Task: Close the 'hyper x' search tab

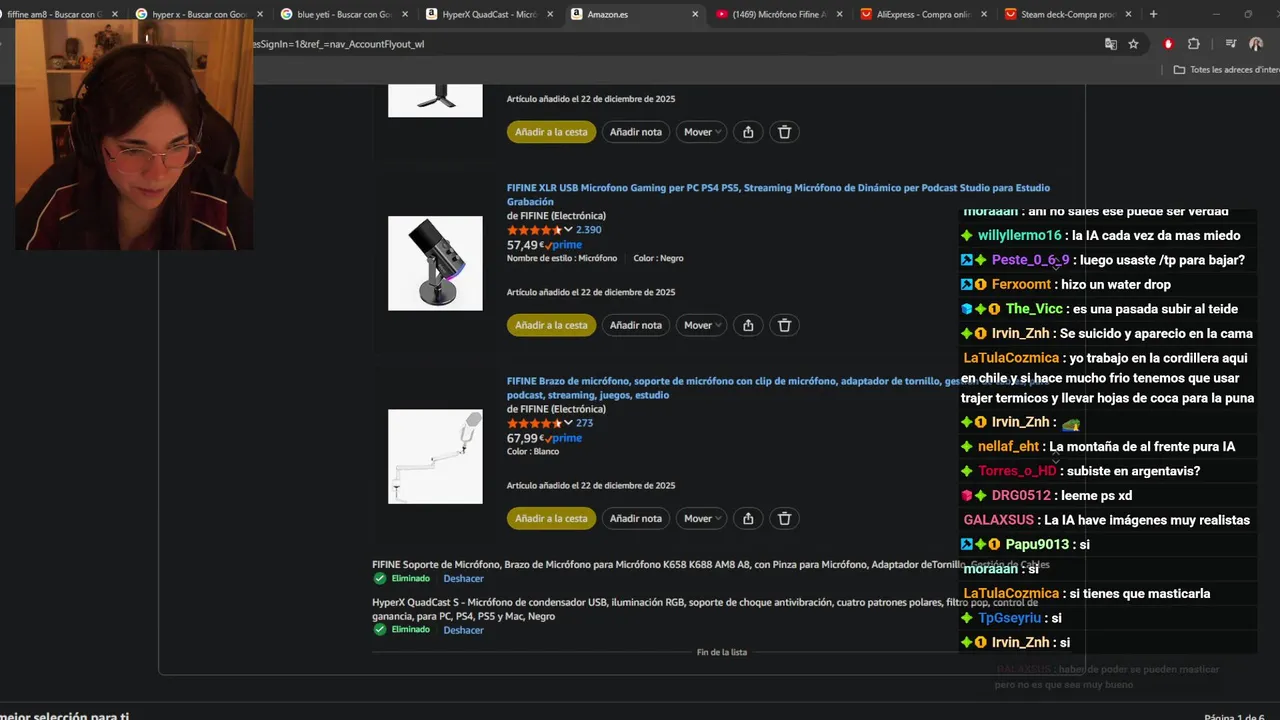Action: (x=260, y=14)
